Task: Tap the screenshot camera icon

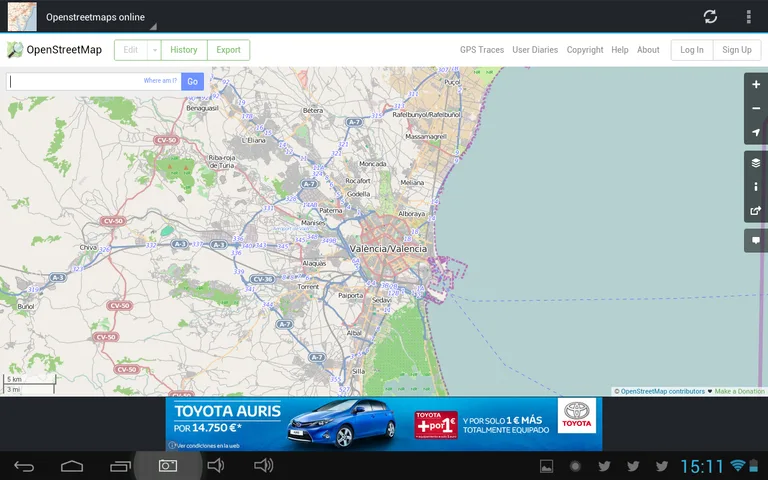Action: (x=168, y=466)
